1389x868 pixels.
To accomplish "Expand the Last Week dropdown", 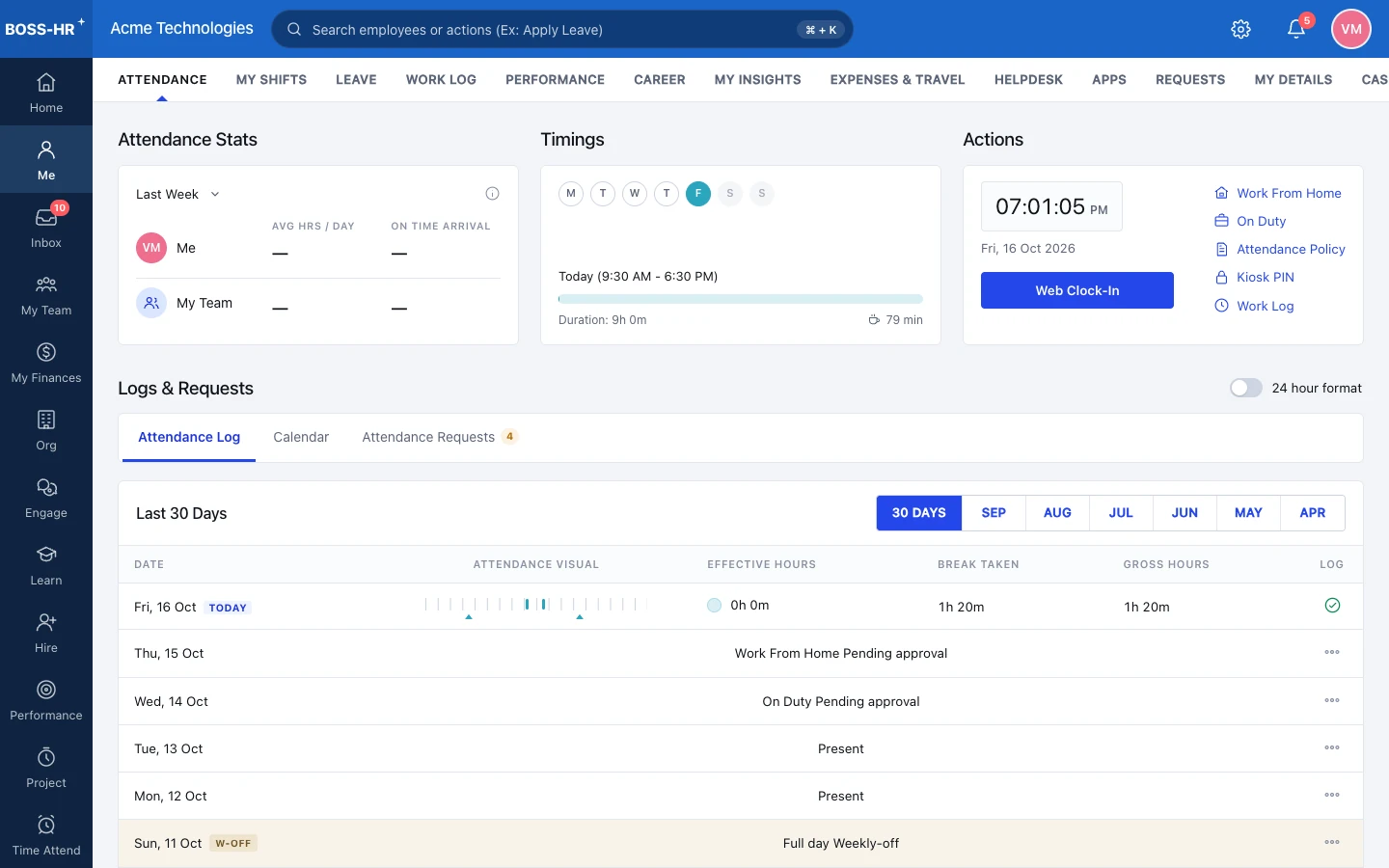I will coord(178,194).
